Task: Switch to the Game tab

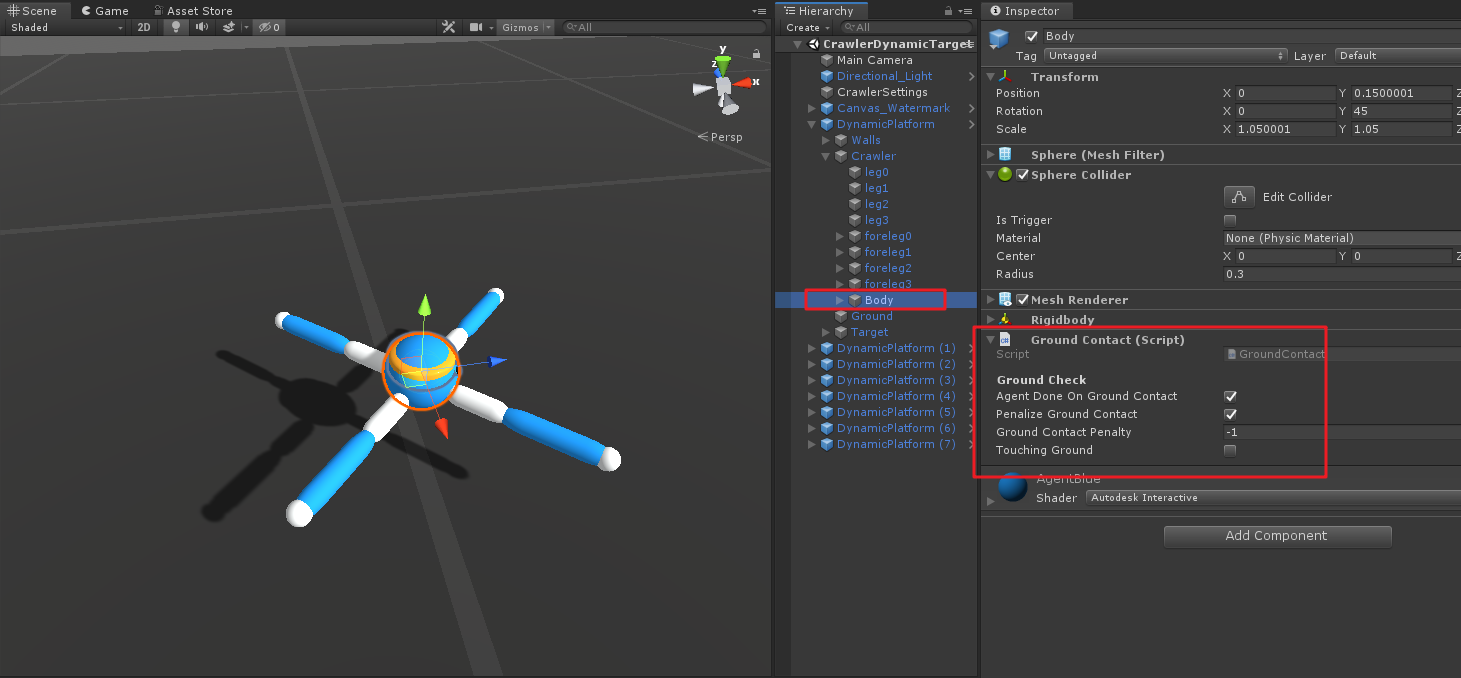Action: tap(105, 11)
